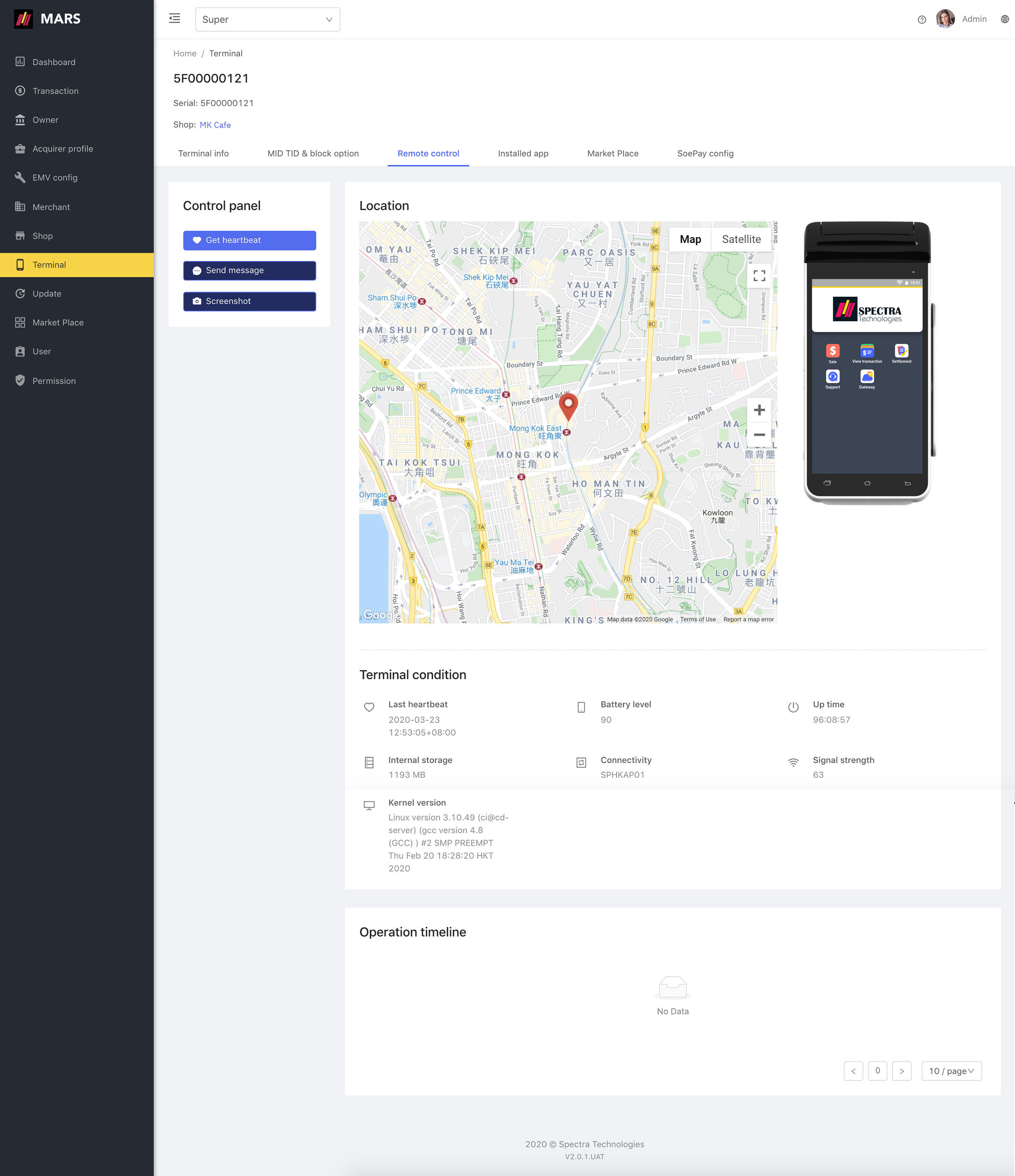Switch to Installed app tab

[x=522, y=153]
